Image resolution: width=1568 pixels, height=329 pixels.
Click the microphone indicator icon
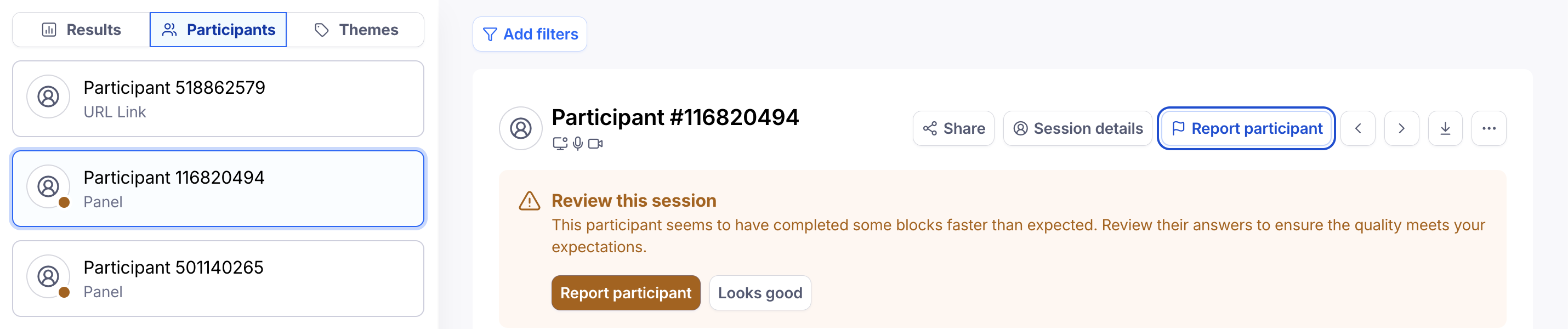(x=578, y=144)
